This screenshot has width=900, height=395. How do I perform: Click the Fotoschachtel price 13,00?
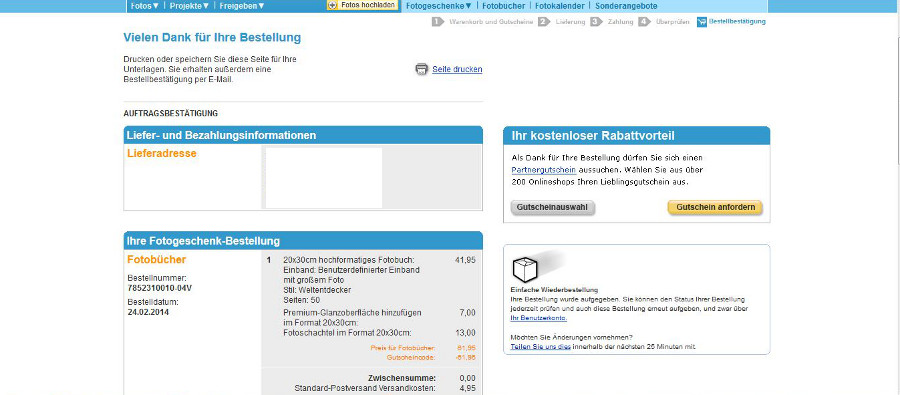point(465,333)
